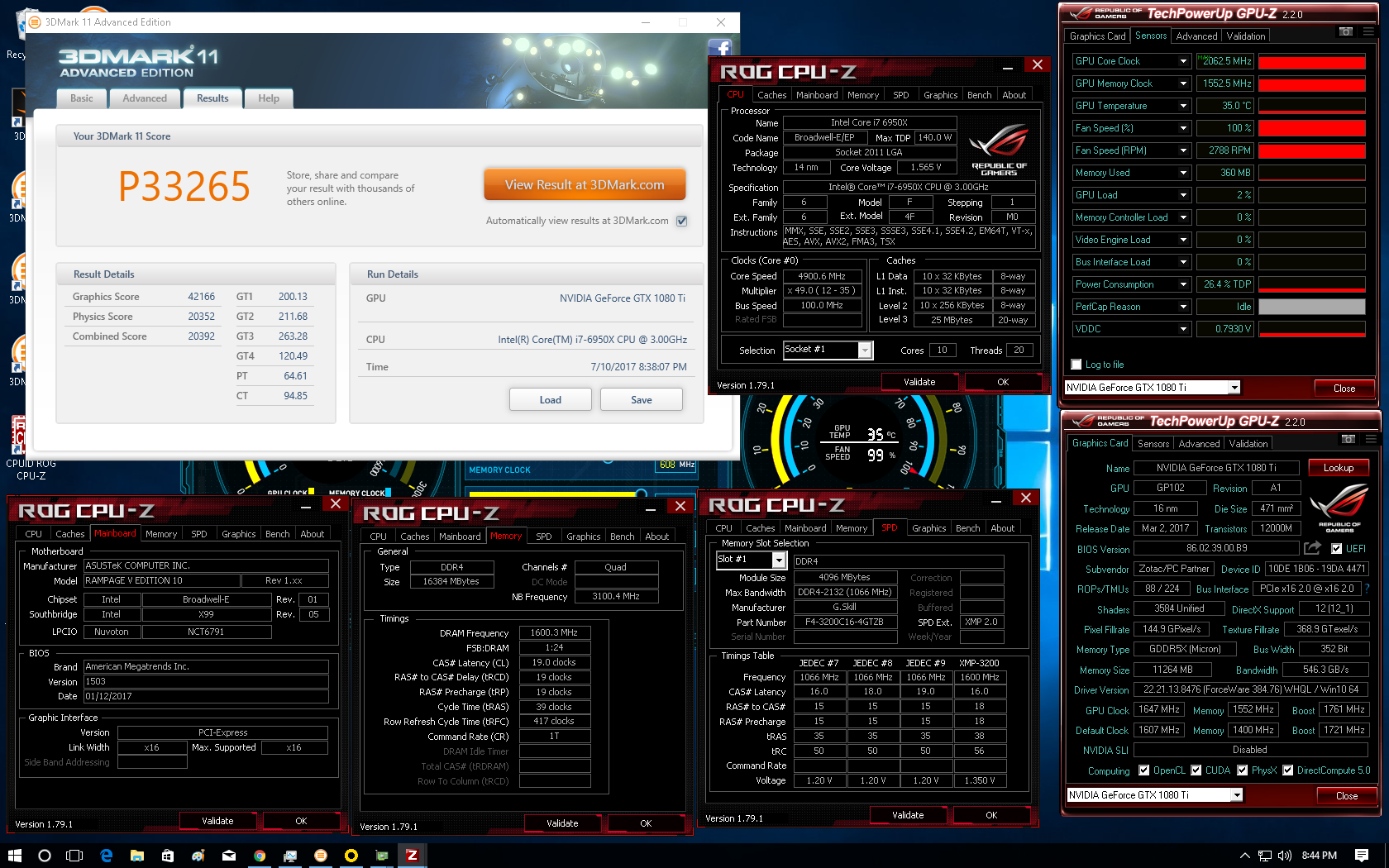Click the volume speaker tray icon
Viewport: 1389px width, 868px height.
(1284, 856)
